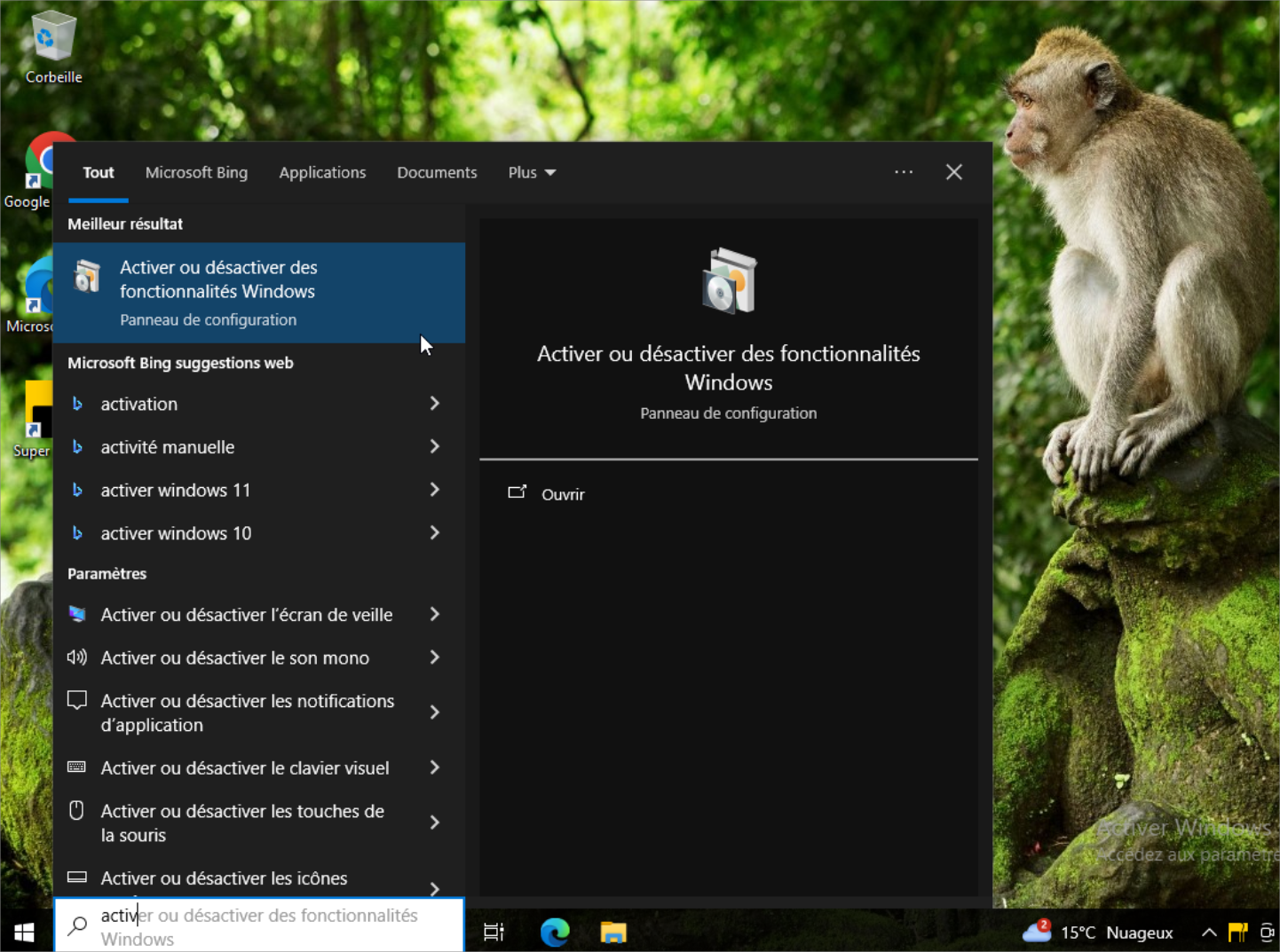This screenshot has height=952, width=1280.
Task: Click the taskbar search input field
Action: (x=259, y=925)
